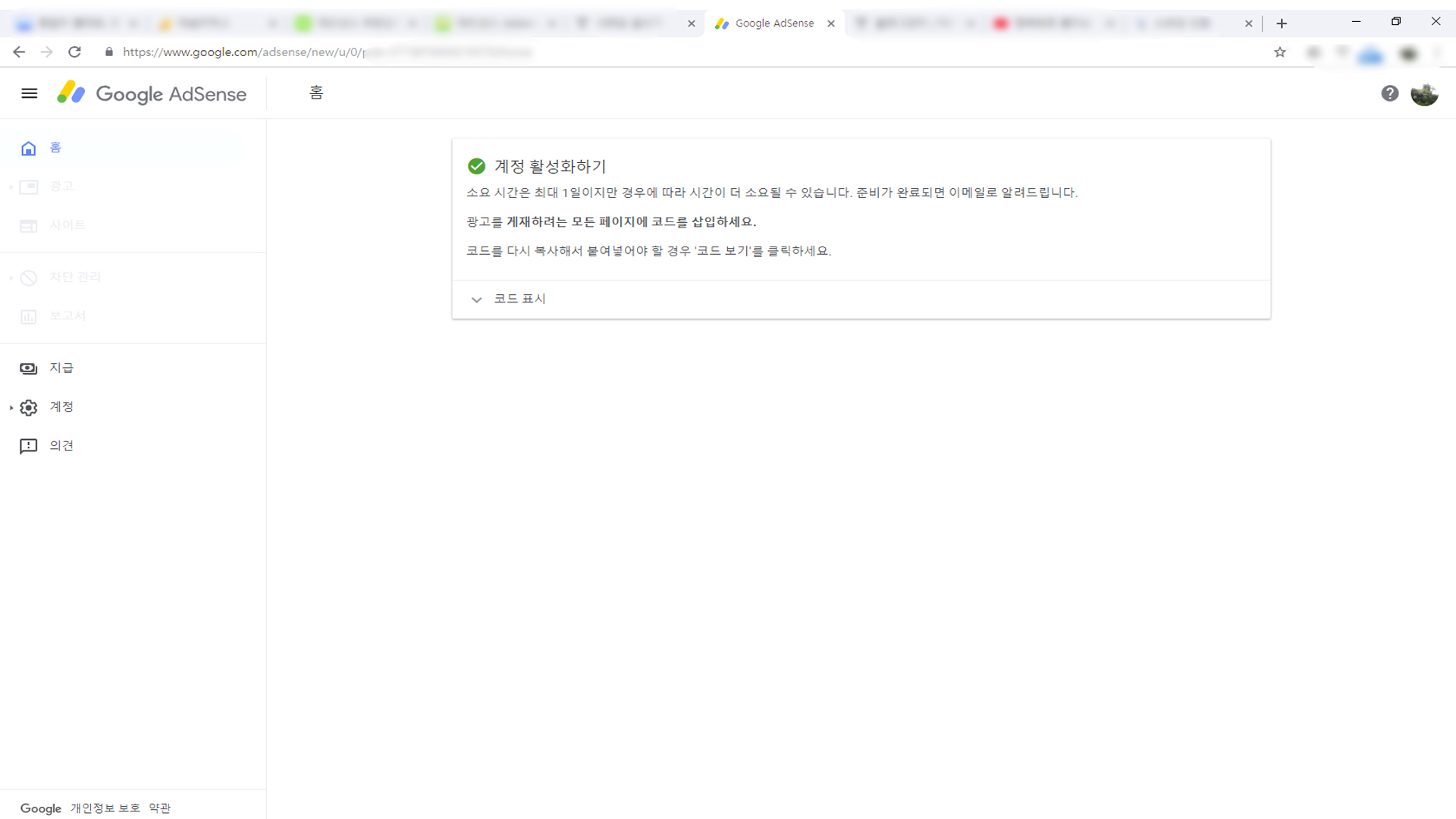Open the account profile avatar
The height and width of the screenshot is (819, 1456).
pyautogui.click(x=1424, y=94)
